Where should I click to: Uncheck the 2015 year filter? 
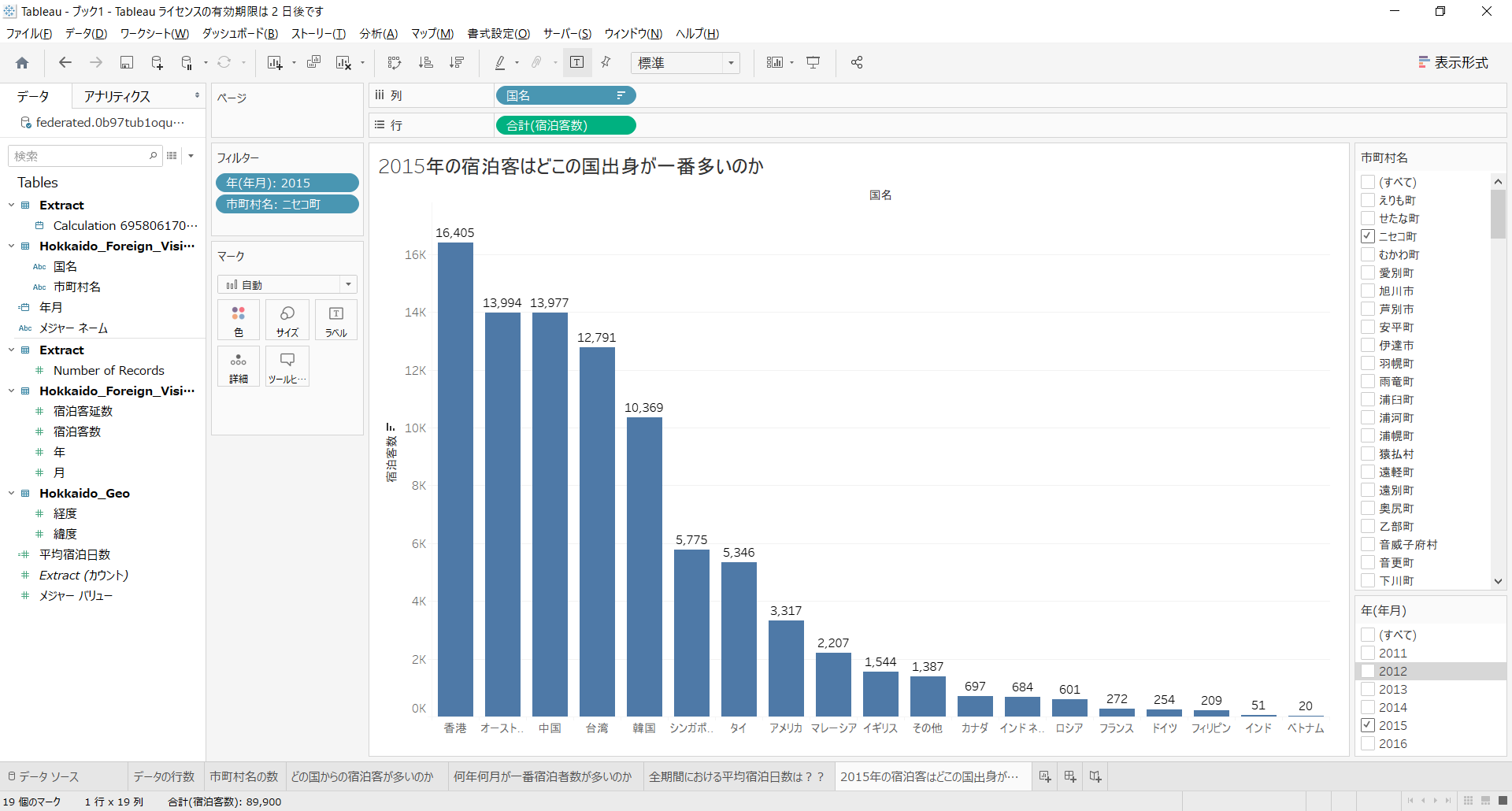pyautogui.click(x=1368, y=725)
